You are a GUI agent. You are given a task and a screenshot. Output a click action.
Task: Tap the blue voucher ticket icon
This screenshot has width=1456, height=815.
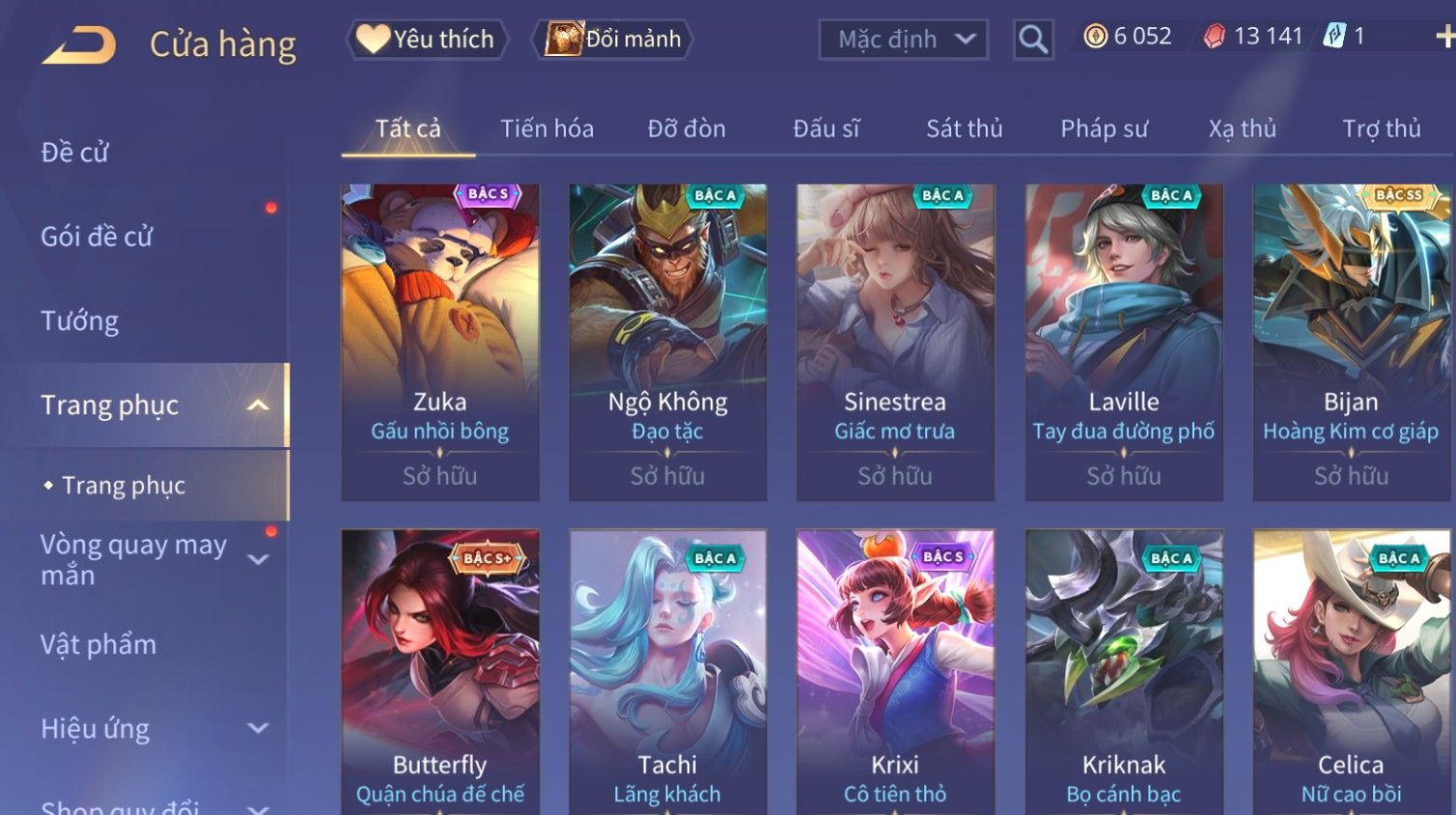point(1334,37)
